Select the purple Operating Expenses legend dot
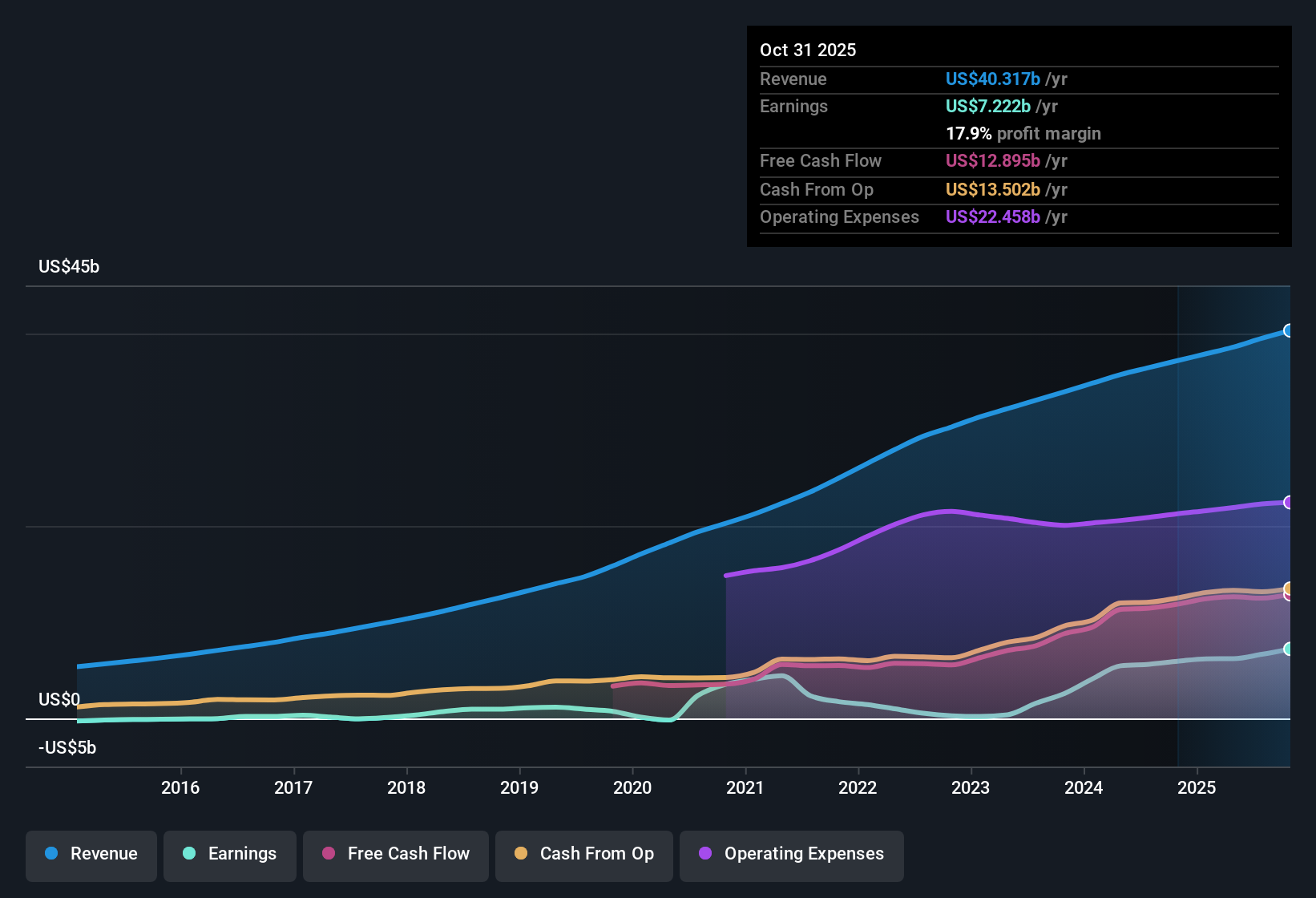This screenshot has width=1316, height=898. [704, 854]
